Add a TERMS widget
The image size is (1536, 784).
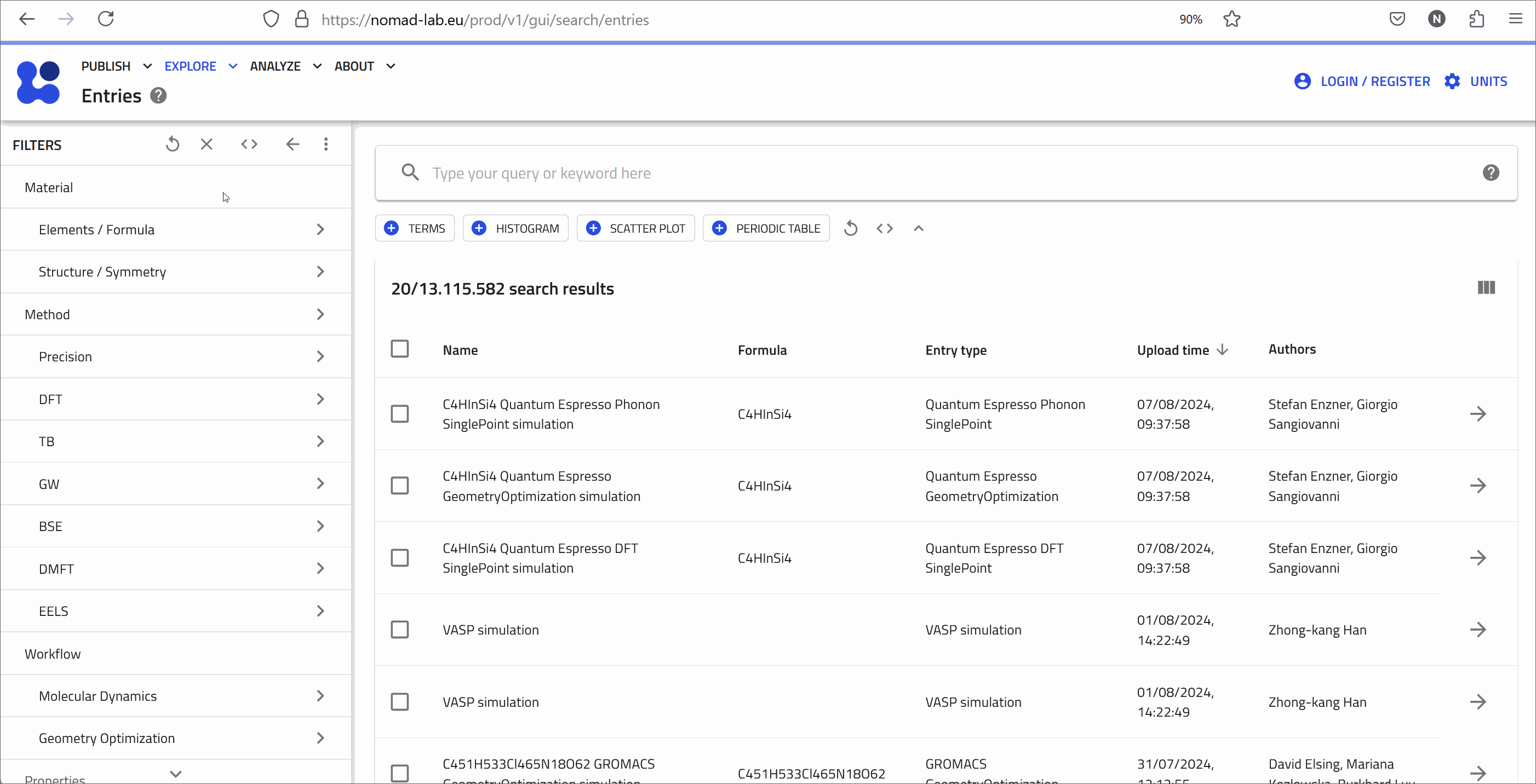415,228
